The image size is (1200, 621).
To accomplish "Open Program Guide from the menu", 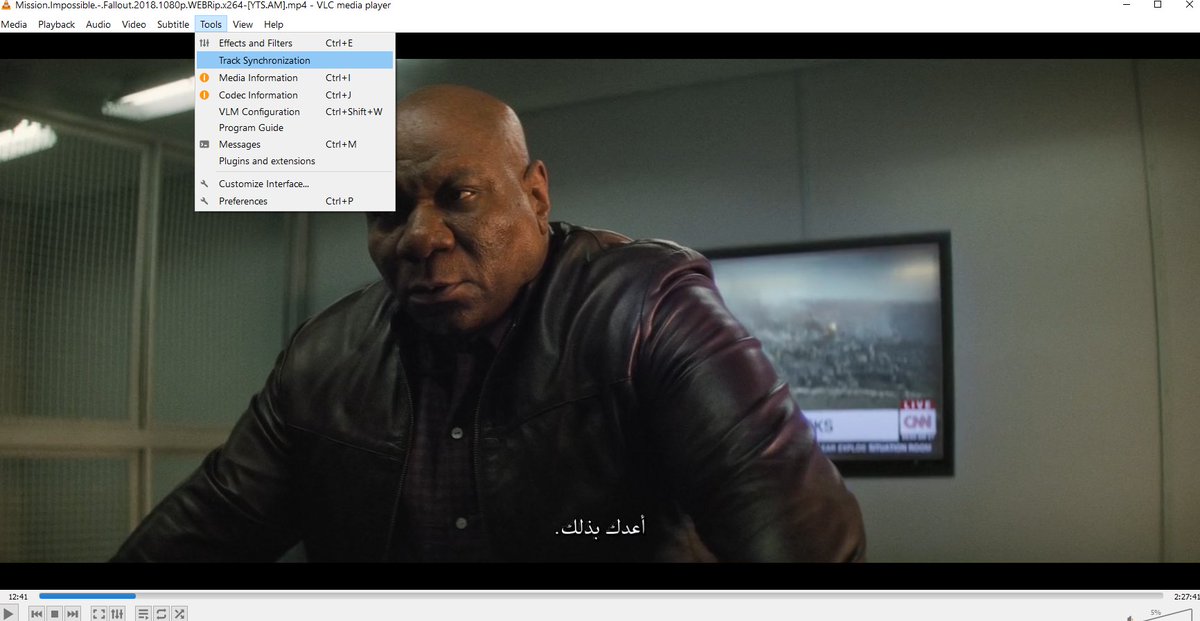I will (x=295, y=128).
